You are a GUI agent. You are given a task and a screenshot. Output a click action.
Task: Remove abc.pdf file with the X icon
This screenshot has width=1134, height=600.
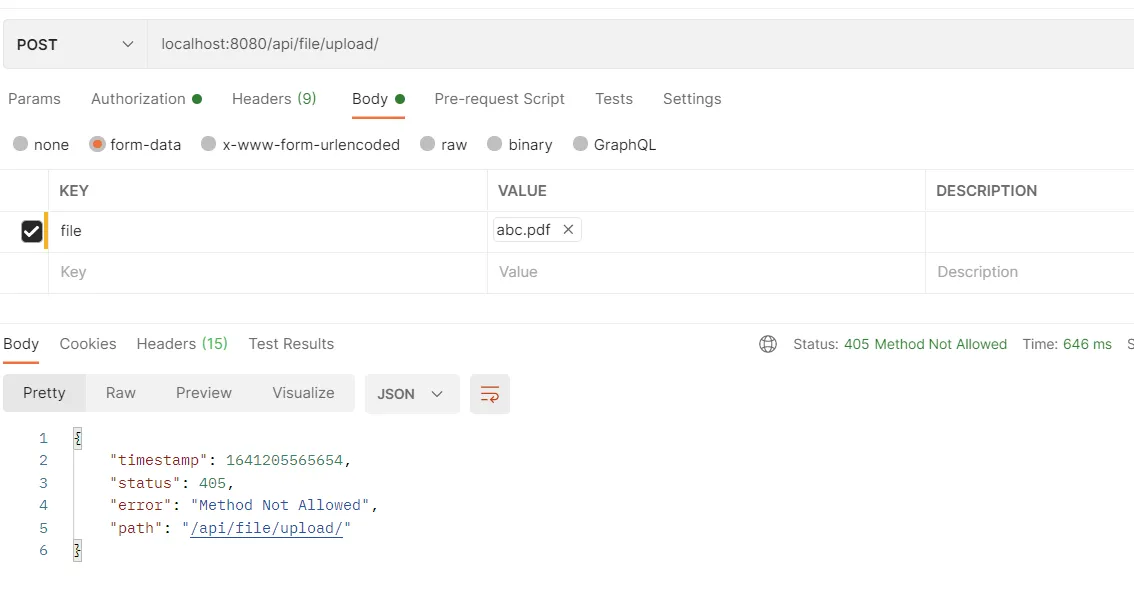pyautogui.click(x=568, y=230)
